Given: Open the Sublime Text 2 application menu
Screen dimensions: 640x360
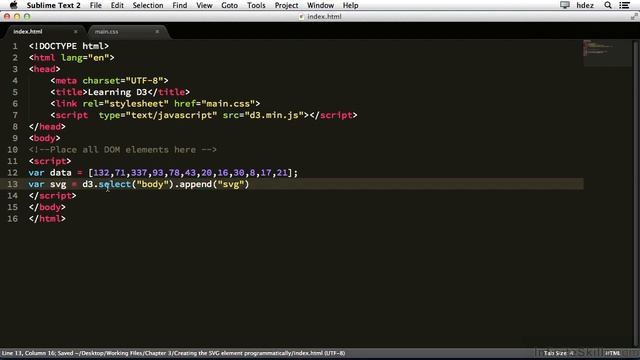Looking at the screenshot, I should point(53,5).
